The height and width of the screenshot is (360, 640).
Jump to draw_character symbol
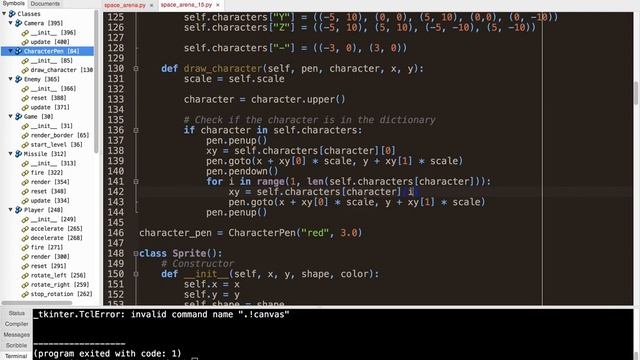coord(62,70)
